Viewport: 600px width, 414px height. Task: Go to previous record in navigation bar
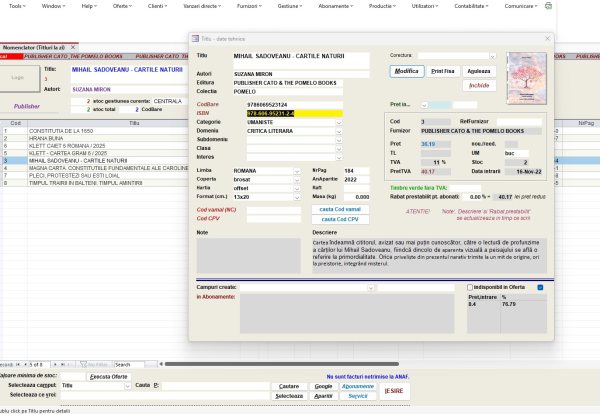25,365
